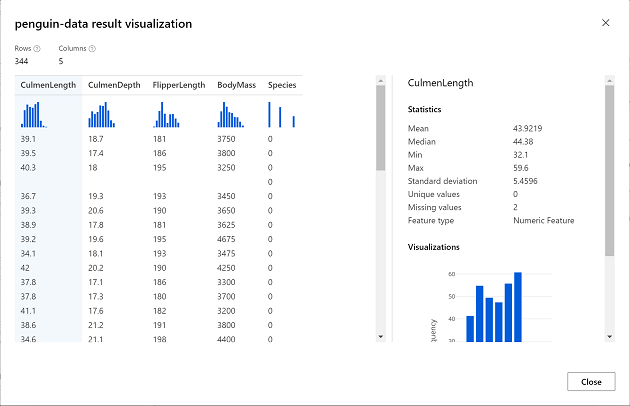Open the Rows info tooltip icon
This screenshot has width=630, height=406.
coord(37,49)
